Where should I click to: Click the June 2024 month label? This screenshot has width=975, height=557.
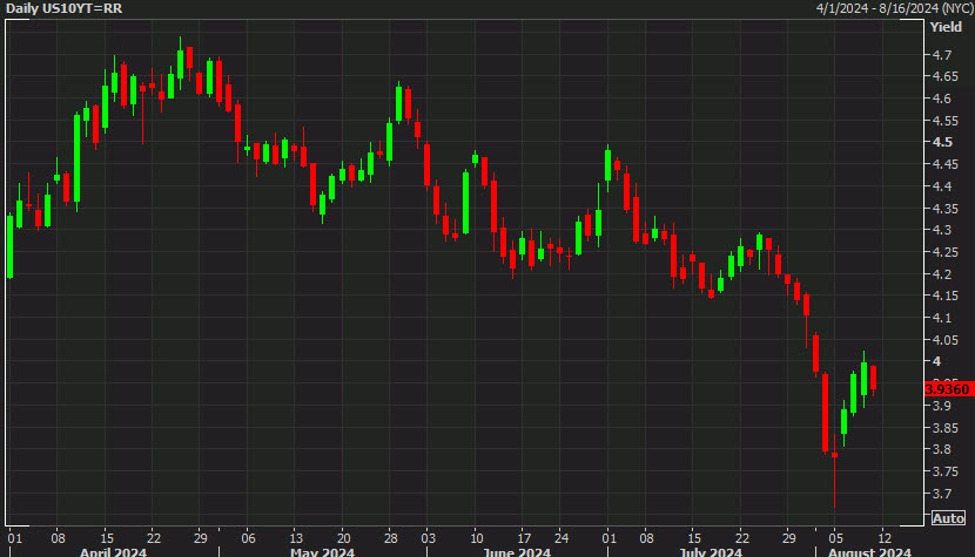point(519,551)
